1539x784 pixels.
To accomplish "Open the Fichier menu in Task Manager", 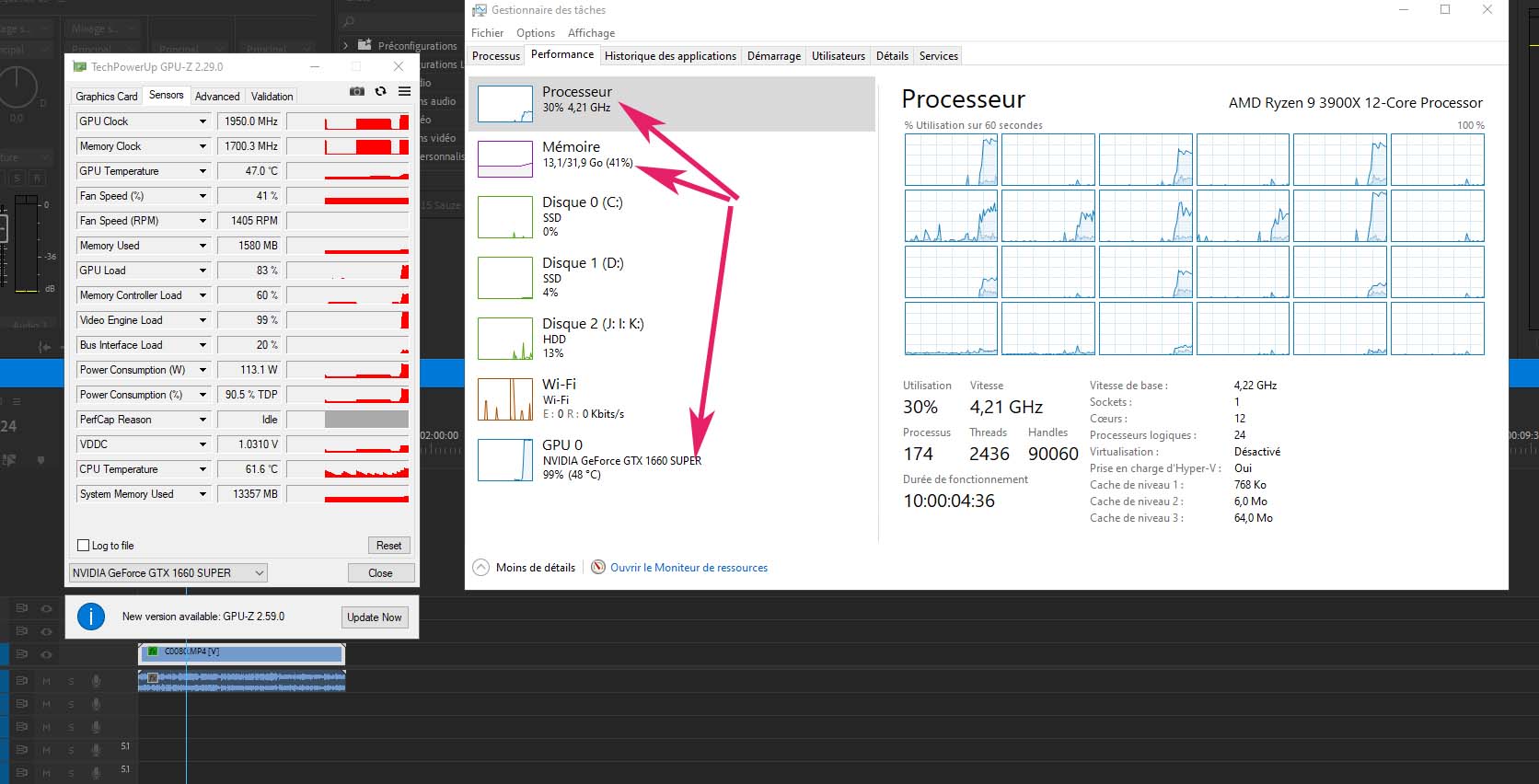I will pyautogui.click(x=488, y=33).
